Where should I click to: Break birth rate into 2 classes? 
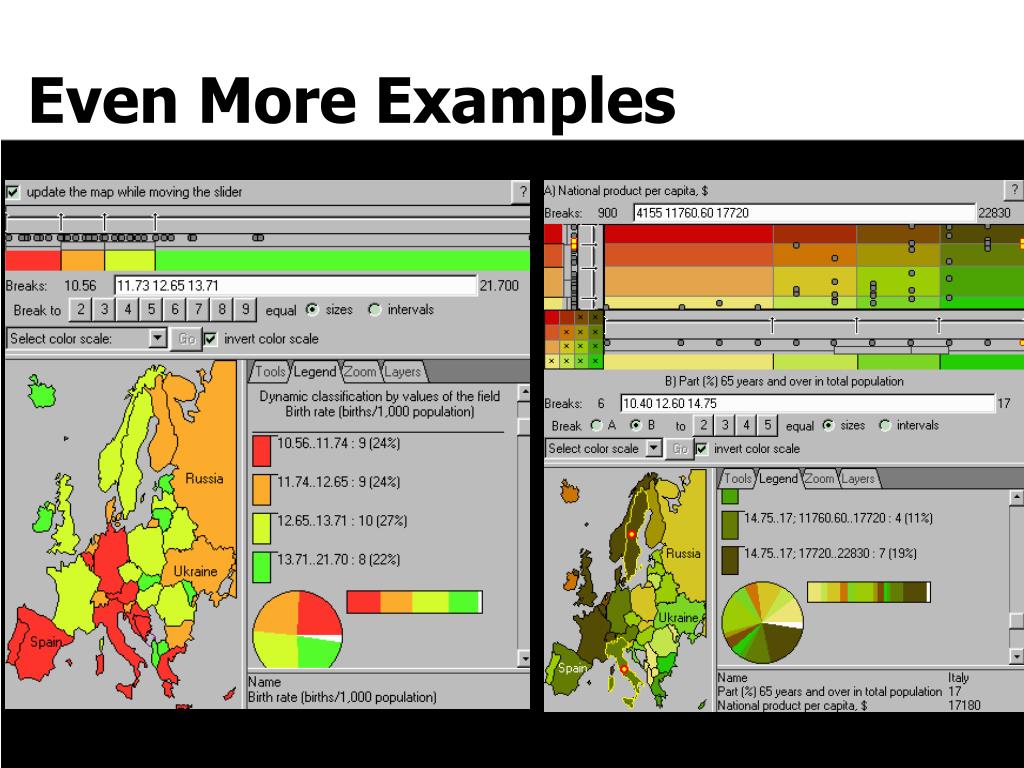coord(80,309)
